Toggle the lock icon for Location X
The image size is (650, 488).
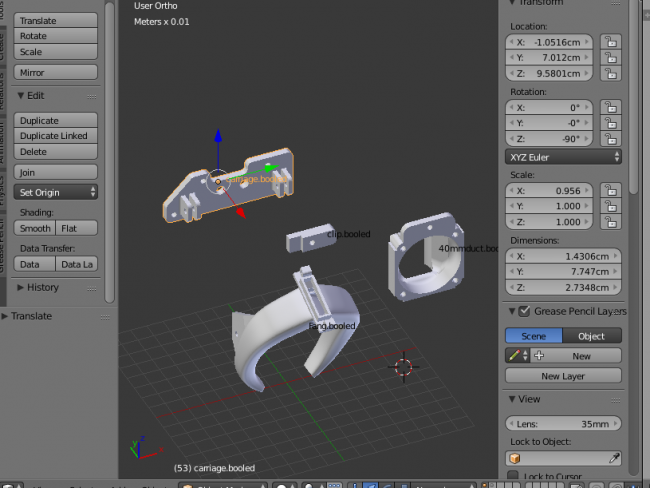(x=608, y=42)
